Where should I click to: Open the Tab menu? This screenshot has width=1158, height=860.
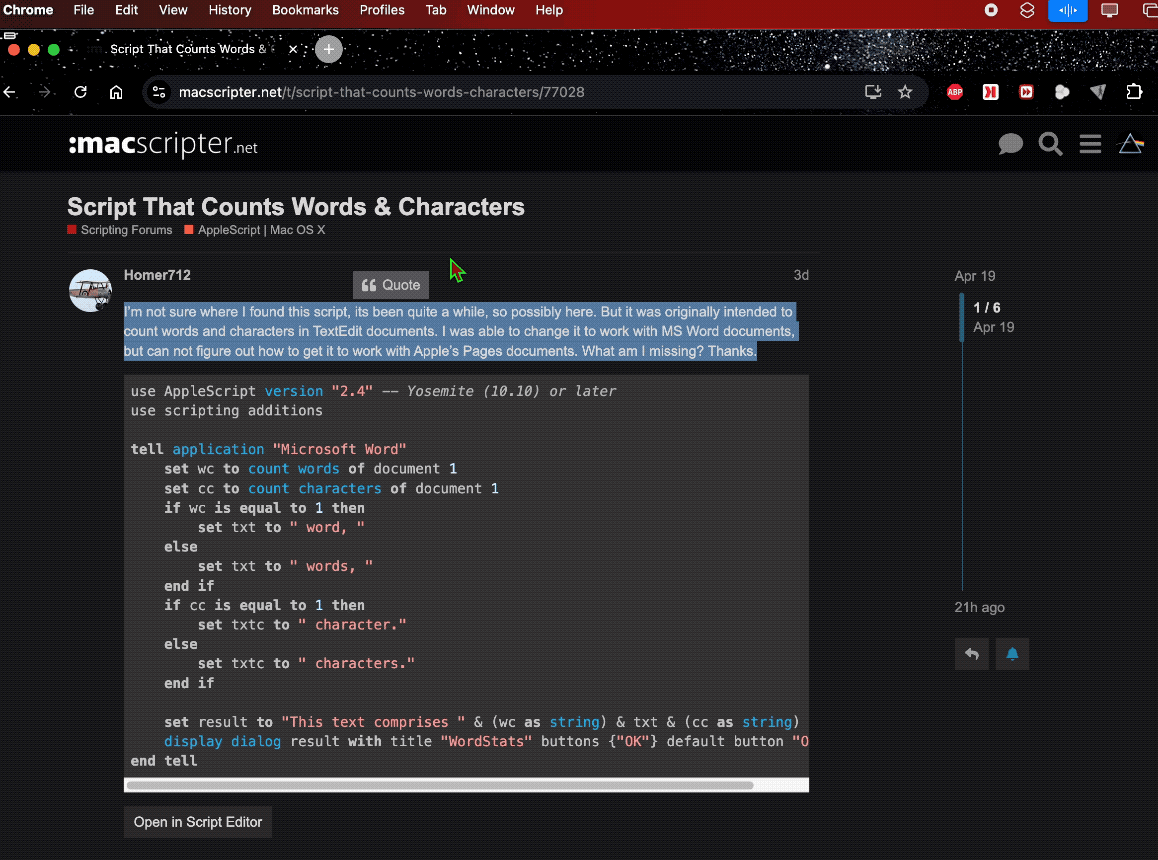tap(436, 10)
